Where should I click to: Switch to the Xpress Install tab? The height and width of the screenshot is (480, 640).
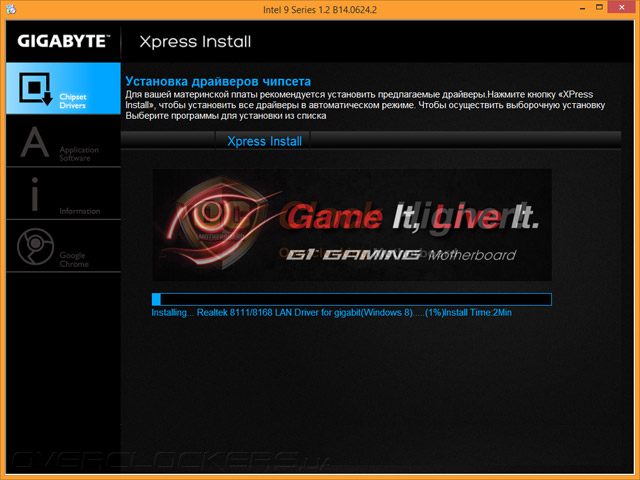(x=264, y=141)
